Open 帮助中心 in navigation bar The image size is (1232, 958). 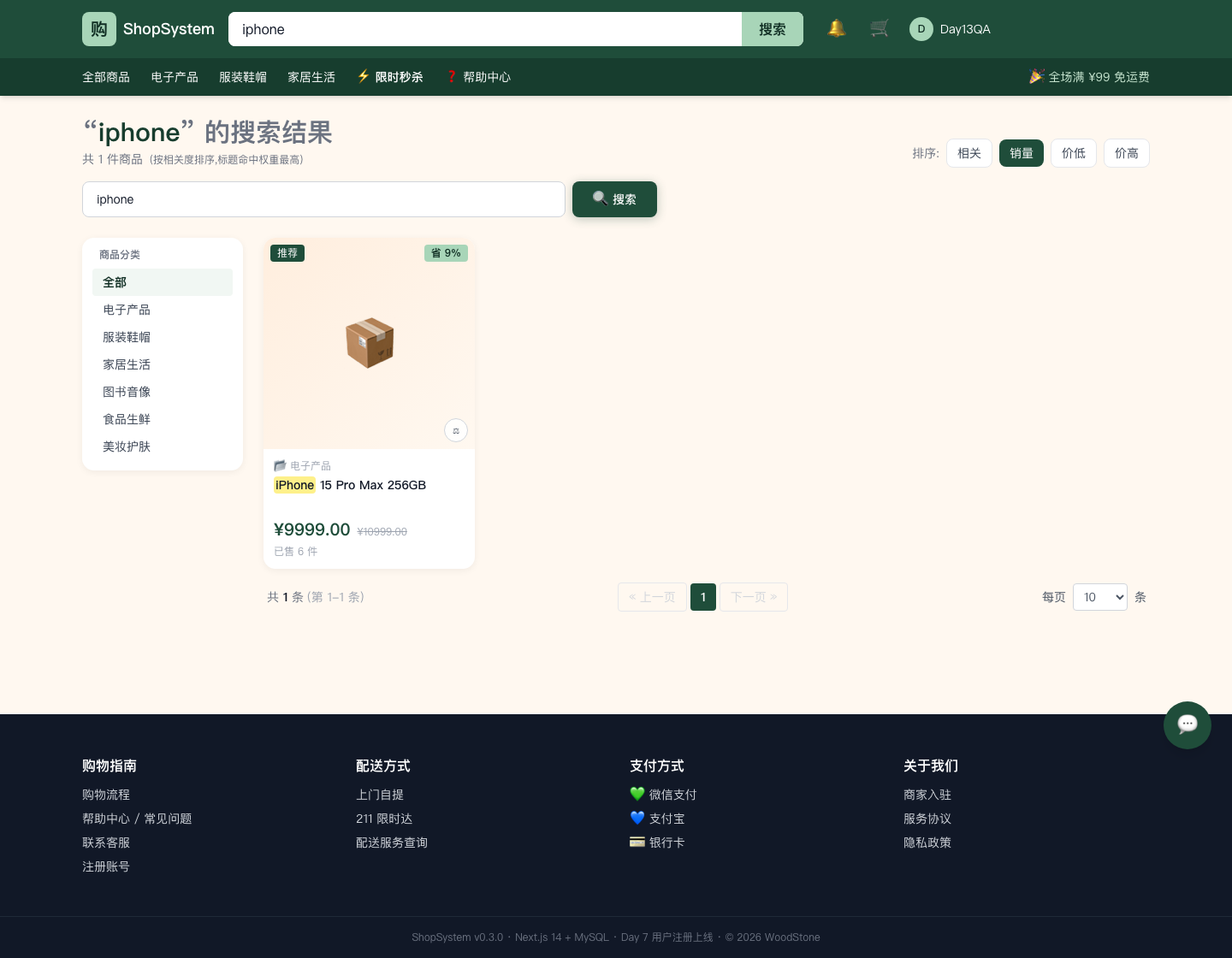tap(478, 77)
